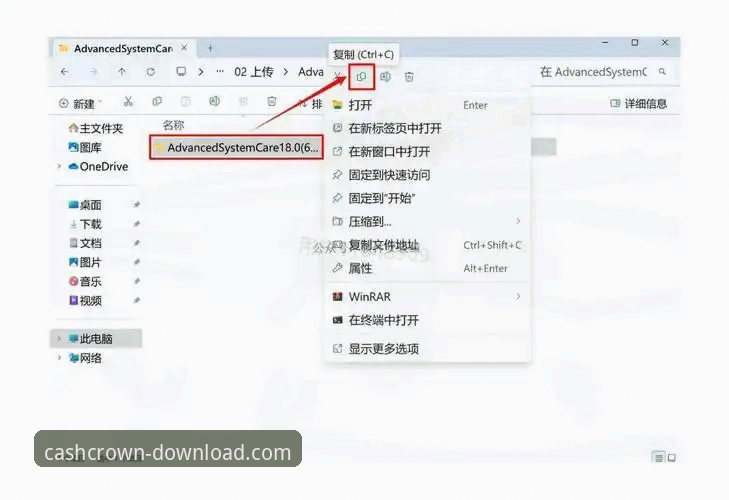Click the chevron after 02 上传

[x=285, y=72]
